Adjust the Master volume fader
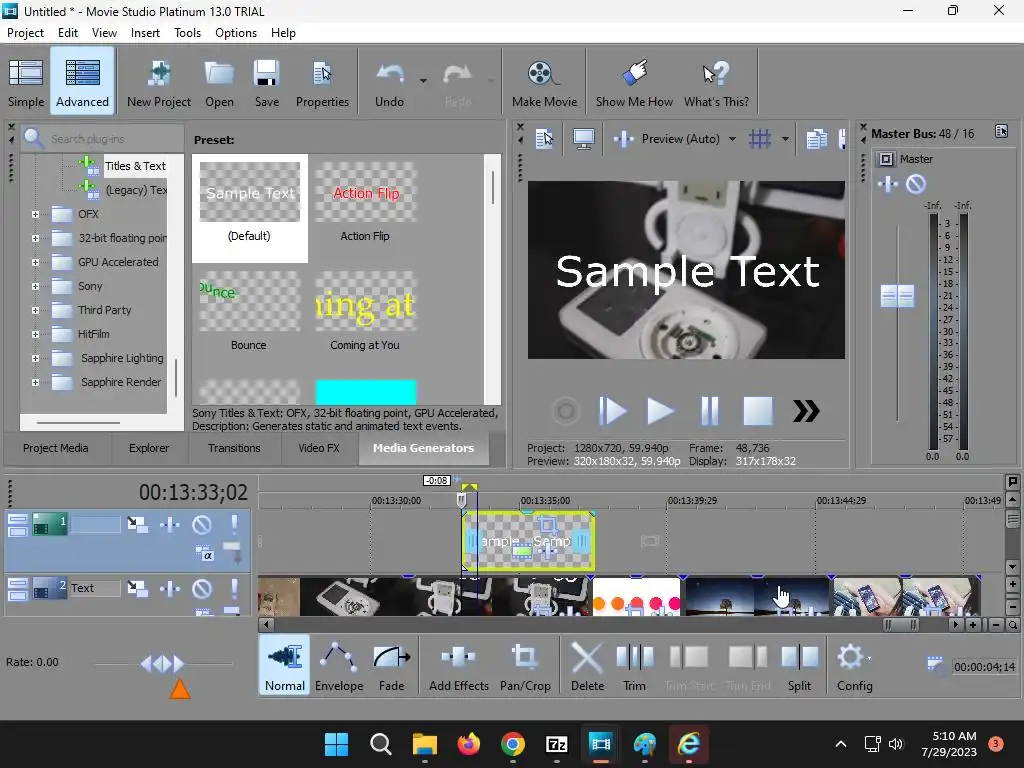Image resolution: width=1024 pixels, height=768 pixels. (897, 296)
